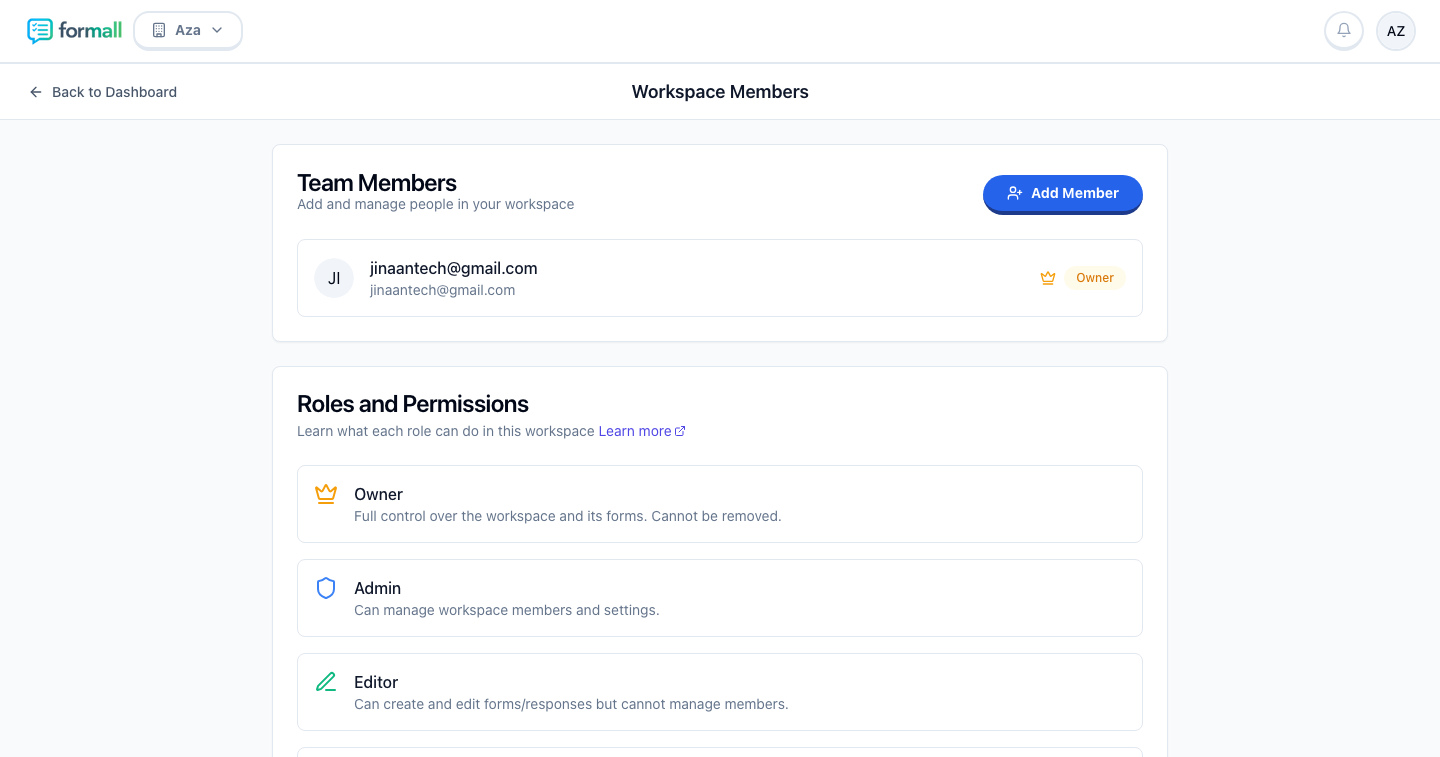The width and height of the screenshot is (1440, 757).
Task: Click the Team Members heading
Action: pos(377,183)
